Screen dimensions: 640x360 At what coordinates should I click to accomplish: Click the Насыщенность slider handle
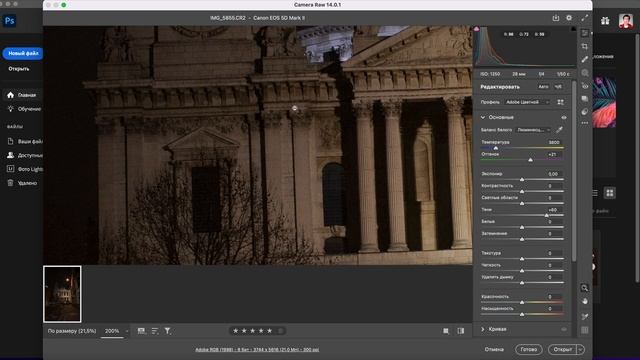pos(522,314)
